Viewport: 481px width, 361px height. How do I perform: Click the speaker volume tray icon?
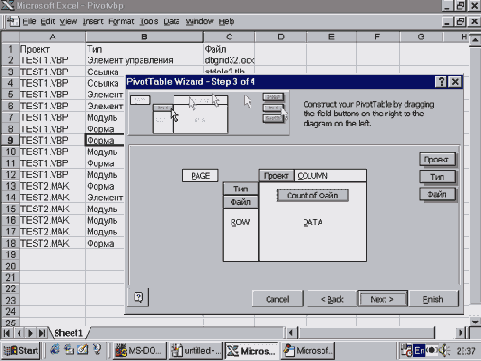[x=443, y=351]
